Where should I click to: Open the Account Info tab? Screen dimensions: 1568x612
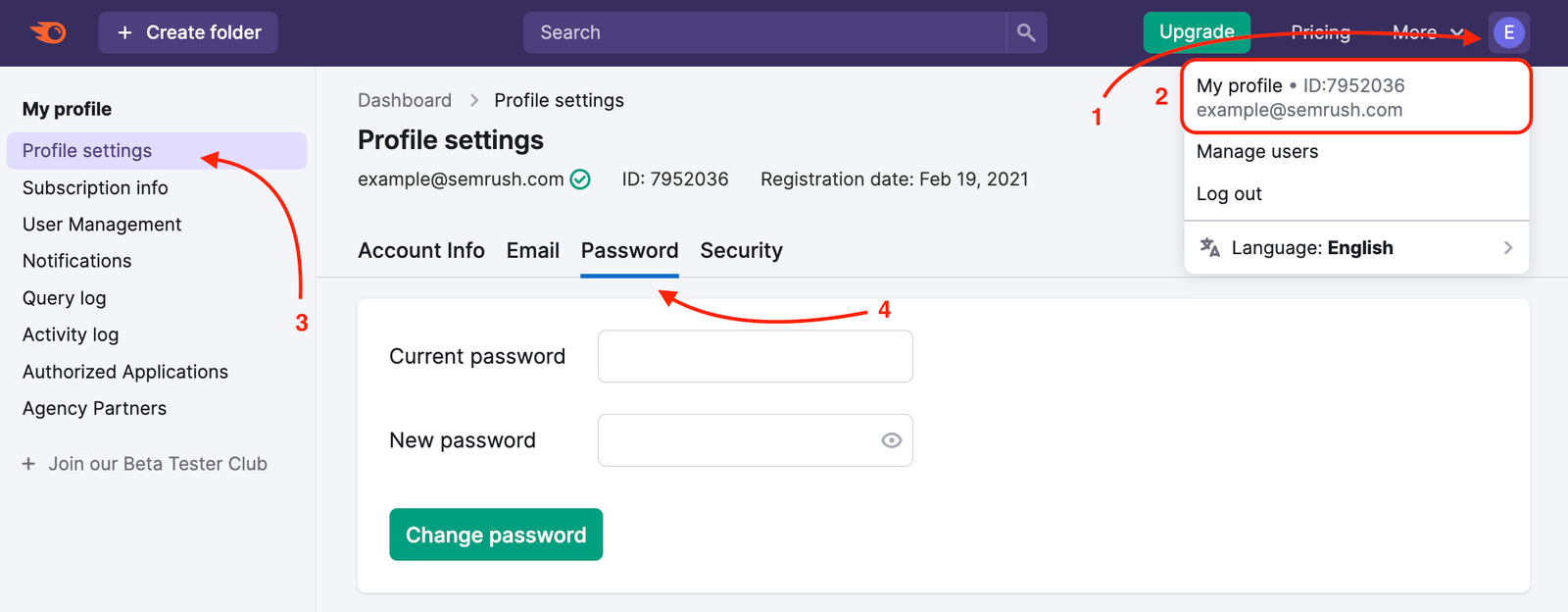(421, 250)
